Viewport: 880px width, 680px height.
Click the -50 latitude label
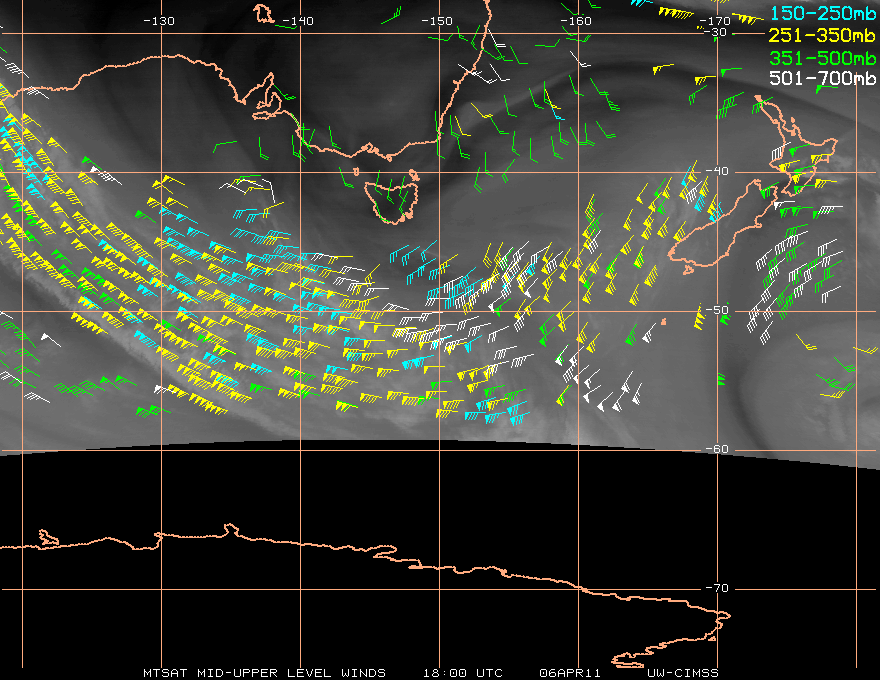click(717, 310)
